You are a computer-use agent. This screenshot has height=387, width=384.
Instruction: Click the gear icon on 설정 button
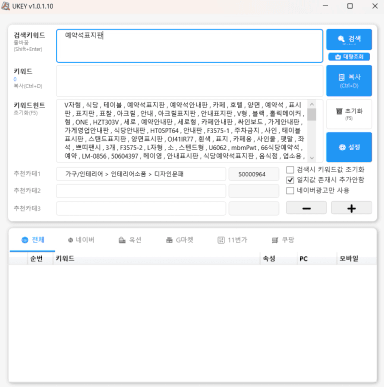(342, 147)
